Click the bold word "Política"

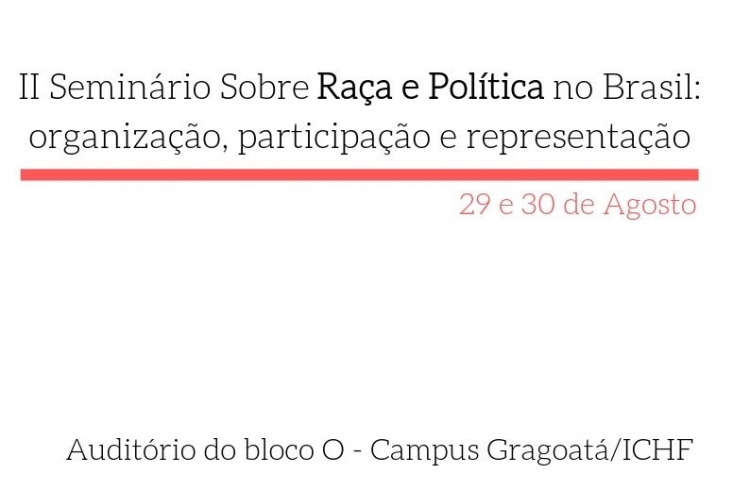coord(486,87)
